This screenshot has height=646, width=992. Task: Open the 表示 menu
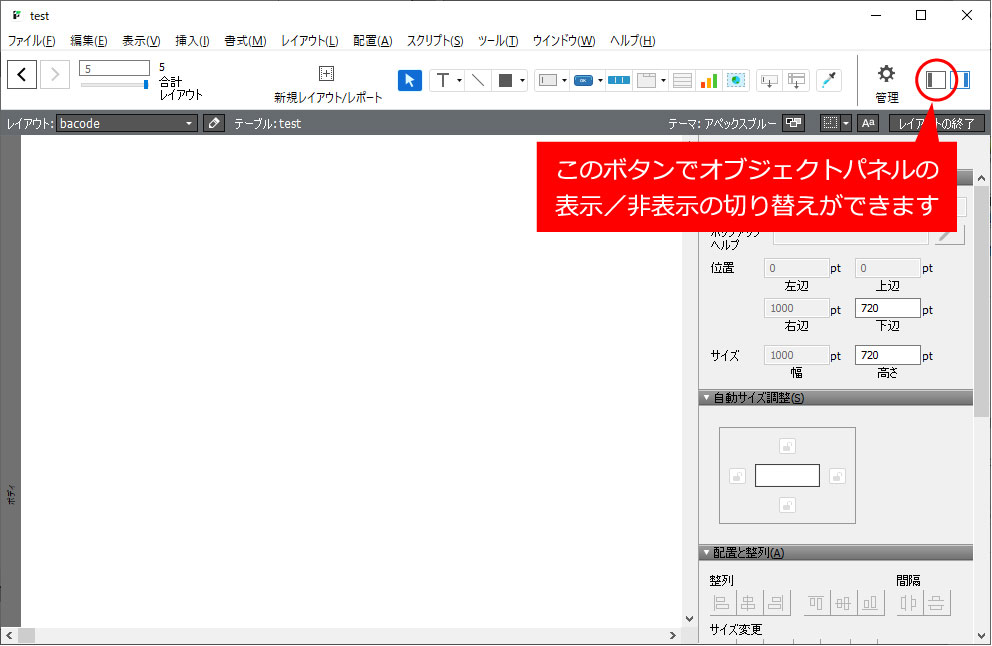(x=141, y=40)
